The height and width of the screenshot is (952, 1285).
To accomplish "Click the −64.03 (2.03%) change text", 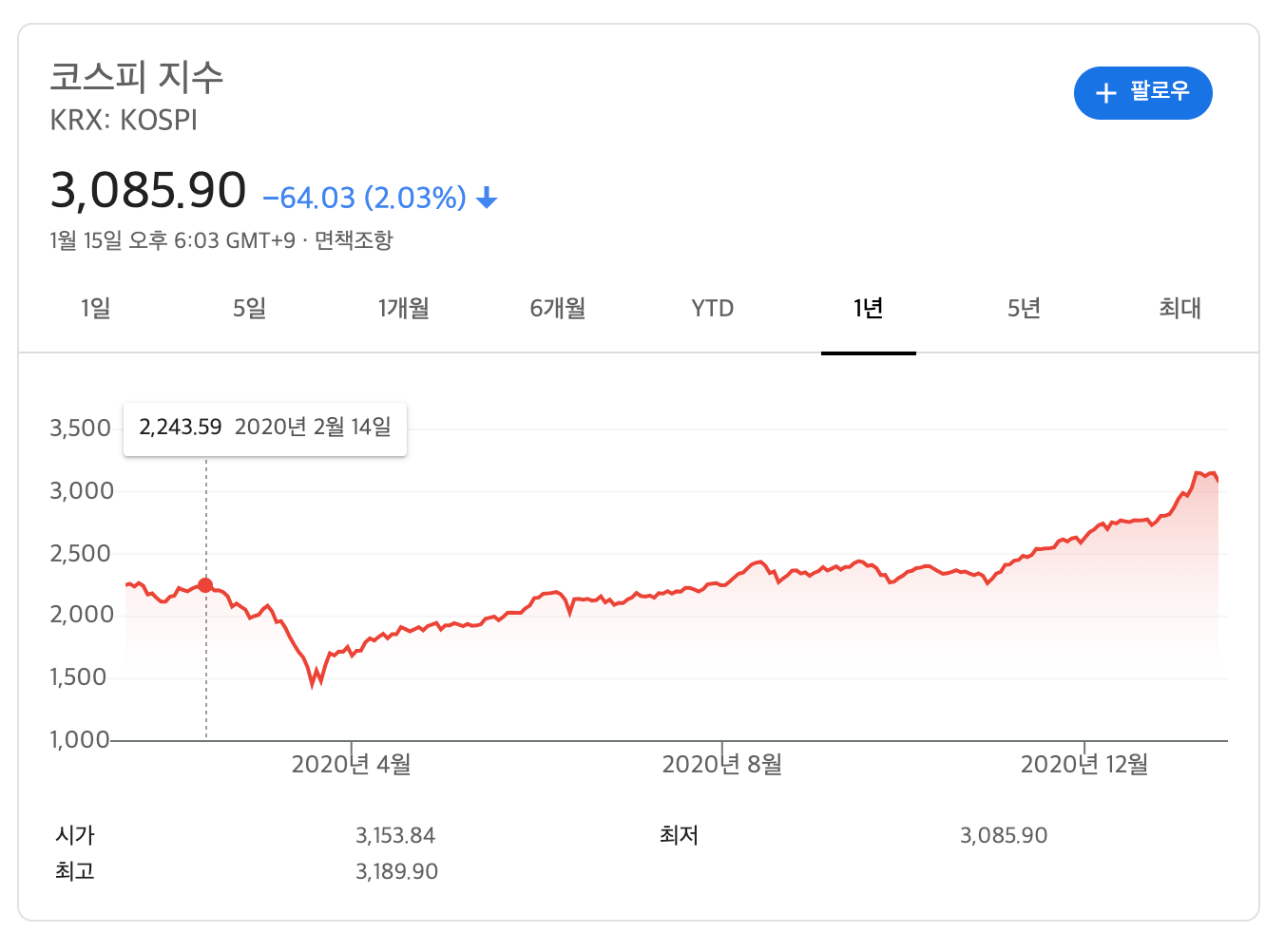I will click(x=365, y=198).
